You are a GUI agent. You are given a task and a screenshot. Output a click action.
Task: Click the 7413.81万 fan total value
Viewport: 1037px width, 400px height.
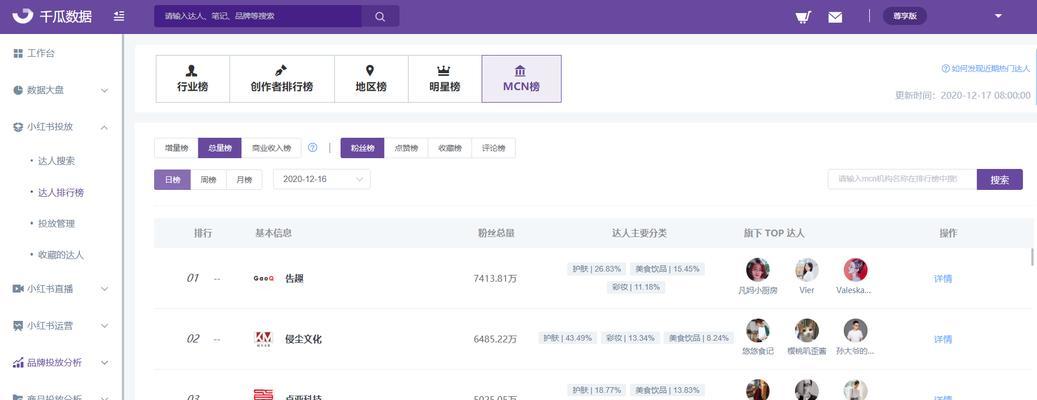[x=495, y=279]
